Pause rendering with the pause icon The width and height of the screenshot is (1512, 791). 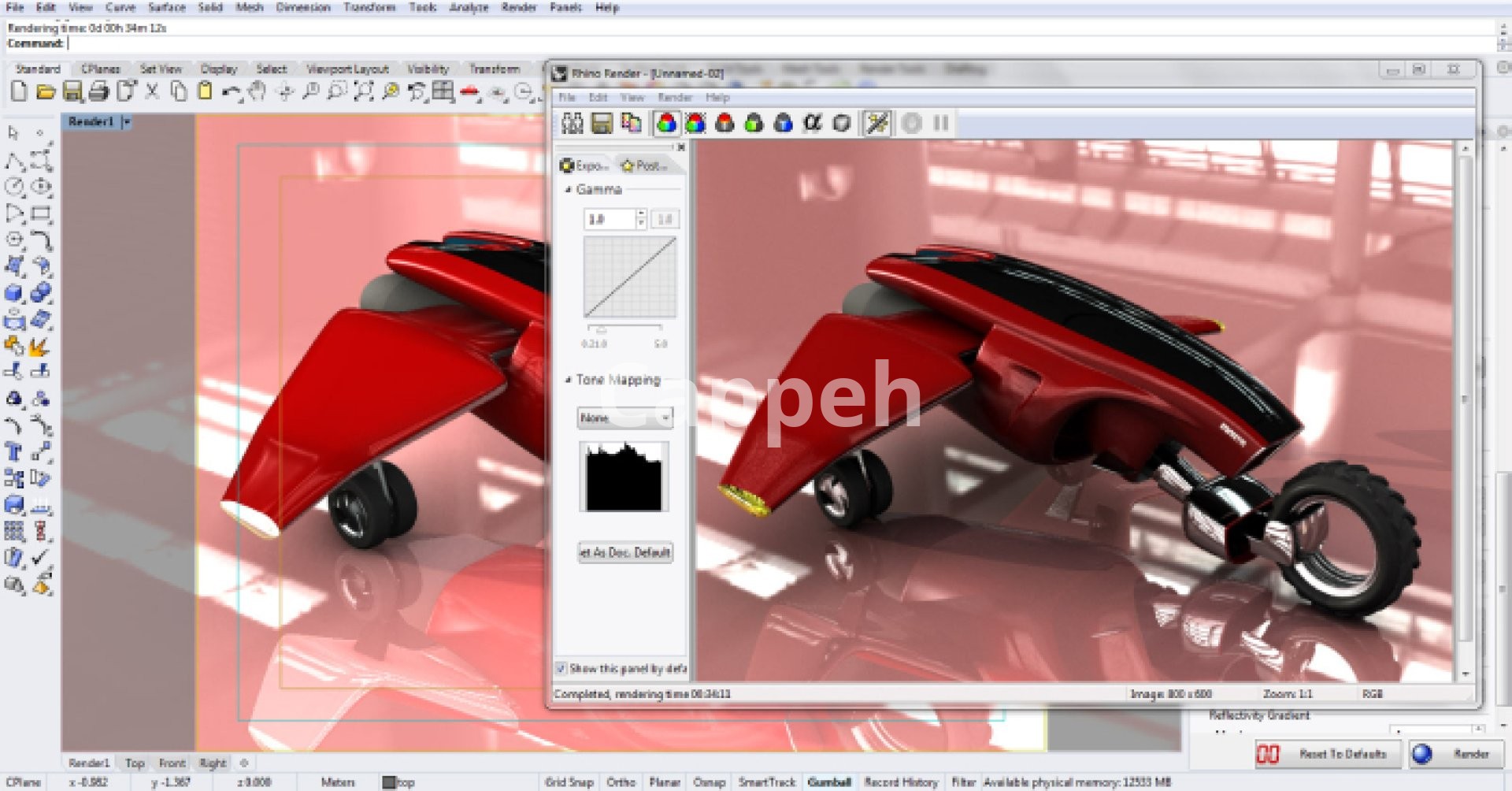click(941, 123)
